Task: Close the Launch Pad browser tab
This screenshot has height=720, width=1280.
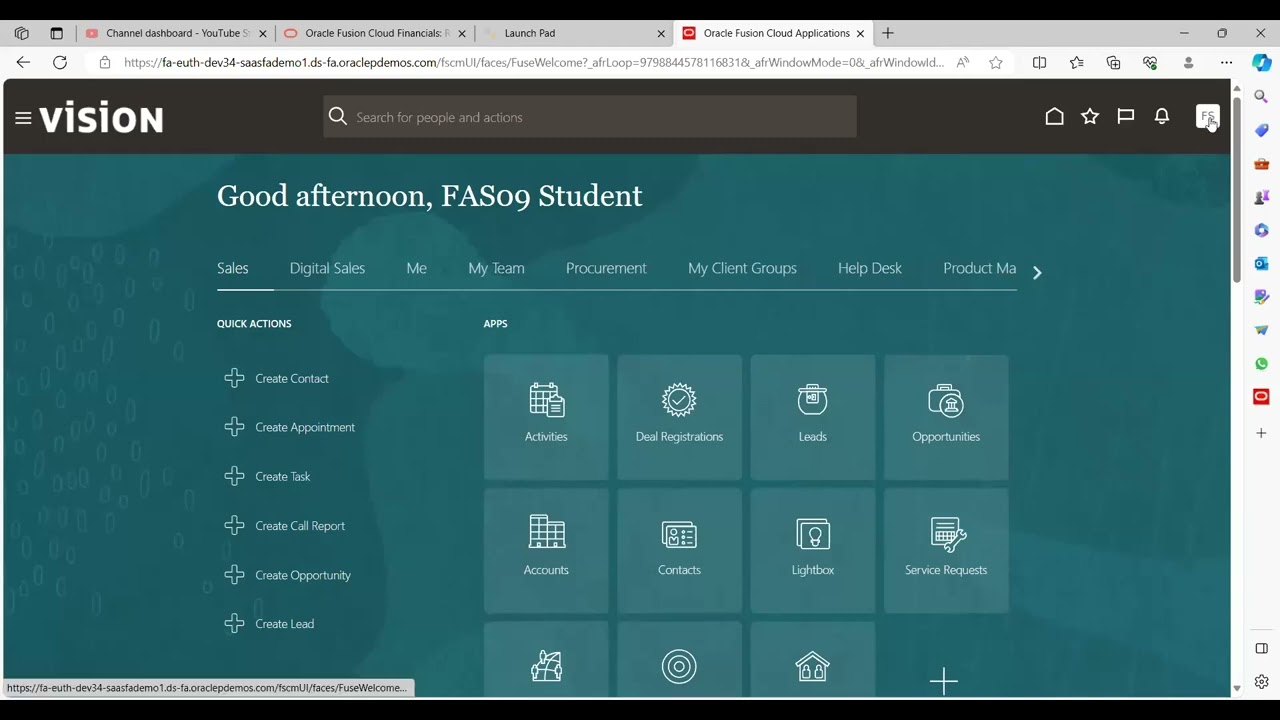Action: coord(661,33)
